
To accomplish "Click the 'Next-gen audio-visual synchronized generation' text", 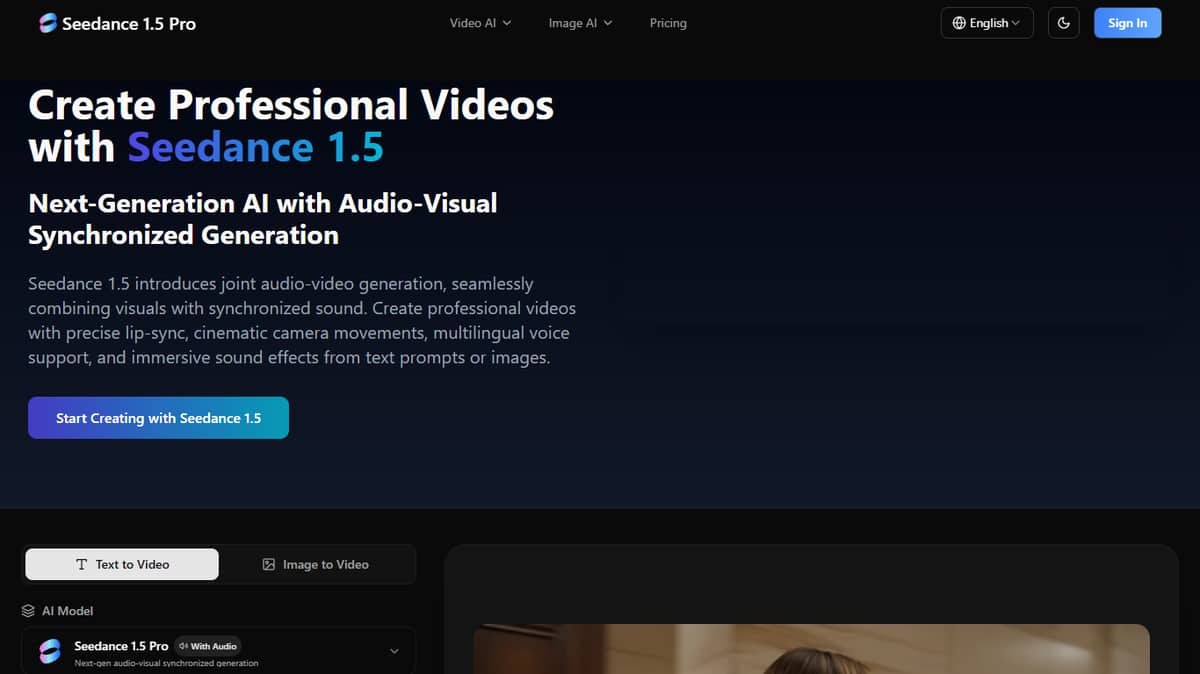I will pyautogui.click(x=166, y=663).
